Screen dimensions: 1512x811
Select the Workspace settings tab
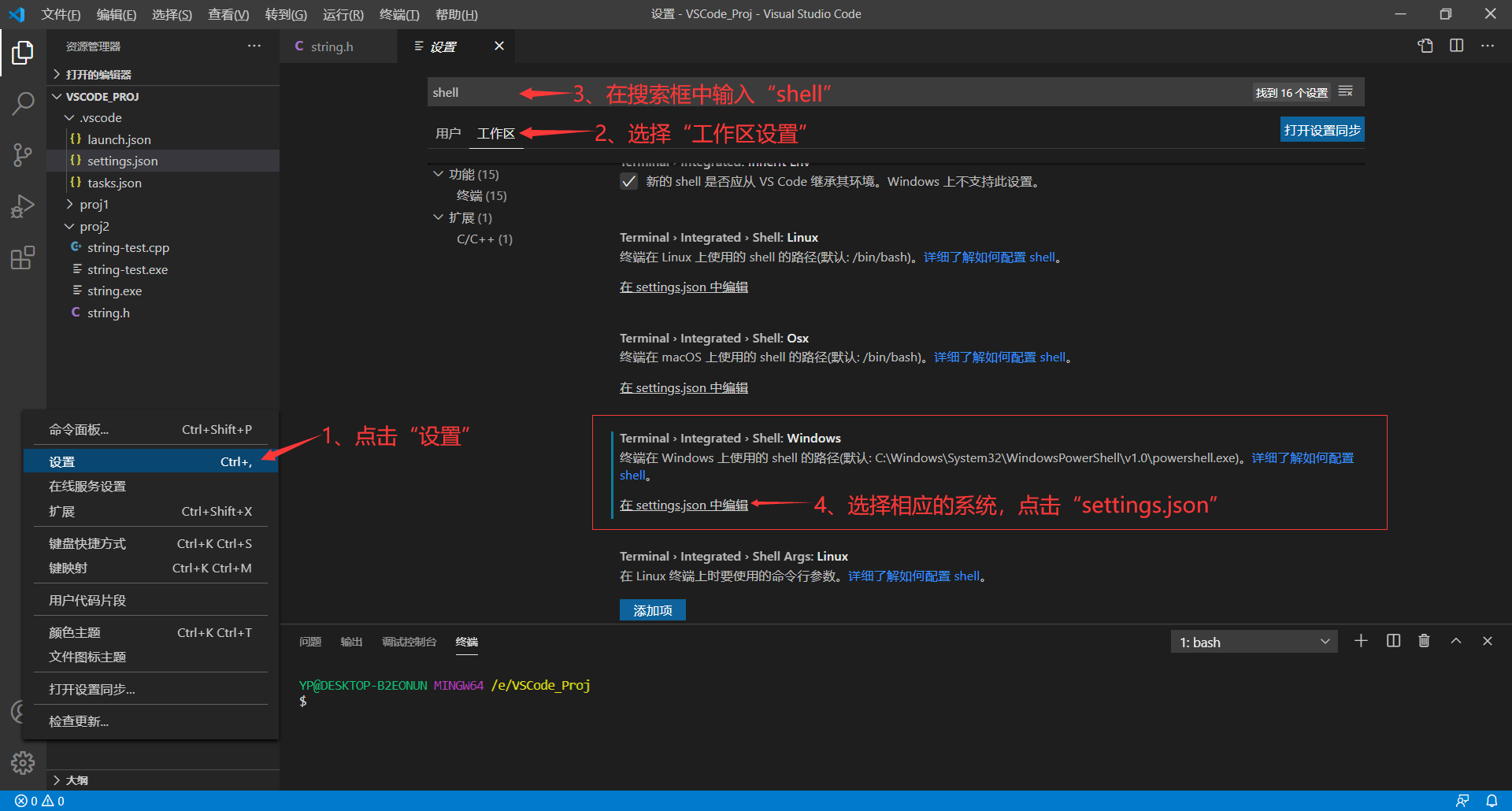point(496,133)
